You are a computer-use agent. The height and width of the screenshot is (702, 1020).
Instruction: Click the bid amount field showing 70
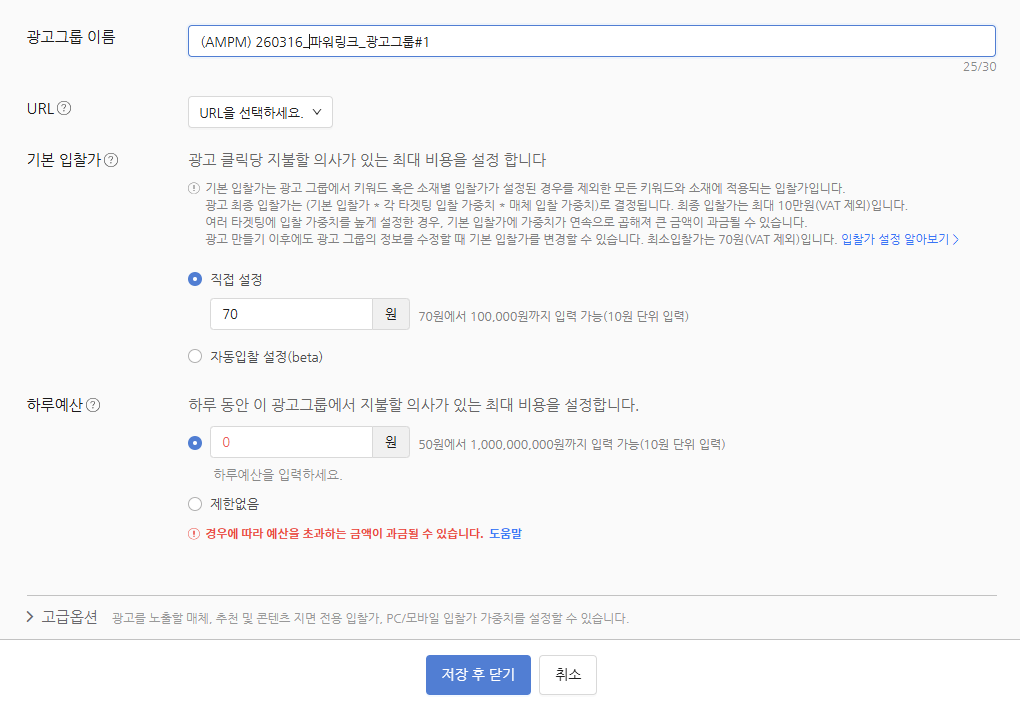291,314
